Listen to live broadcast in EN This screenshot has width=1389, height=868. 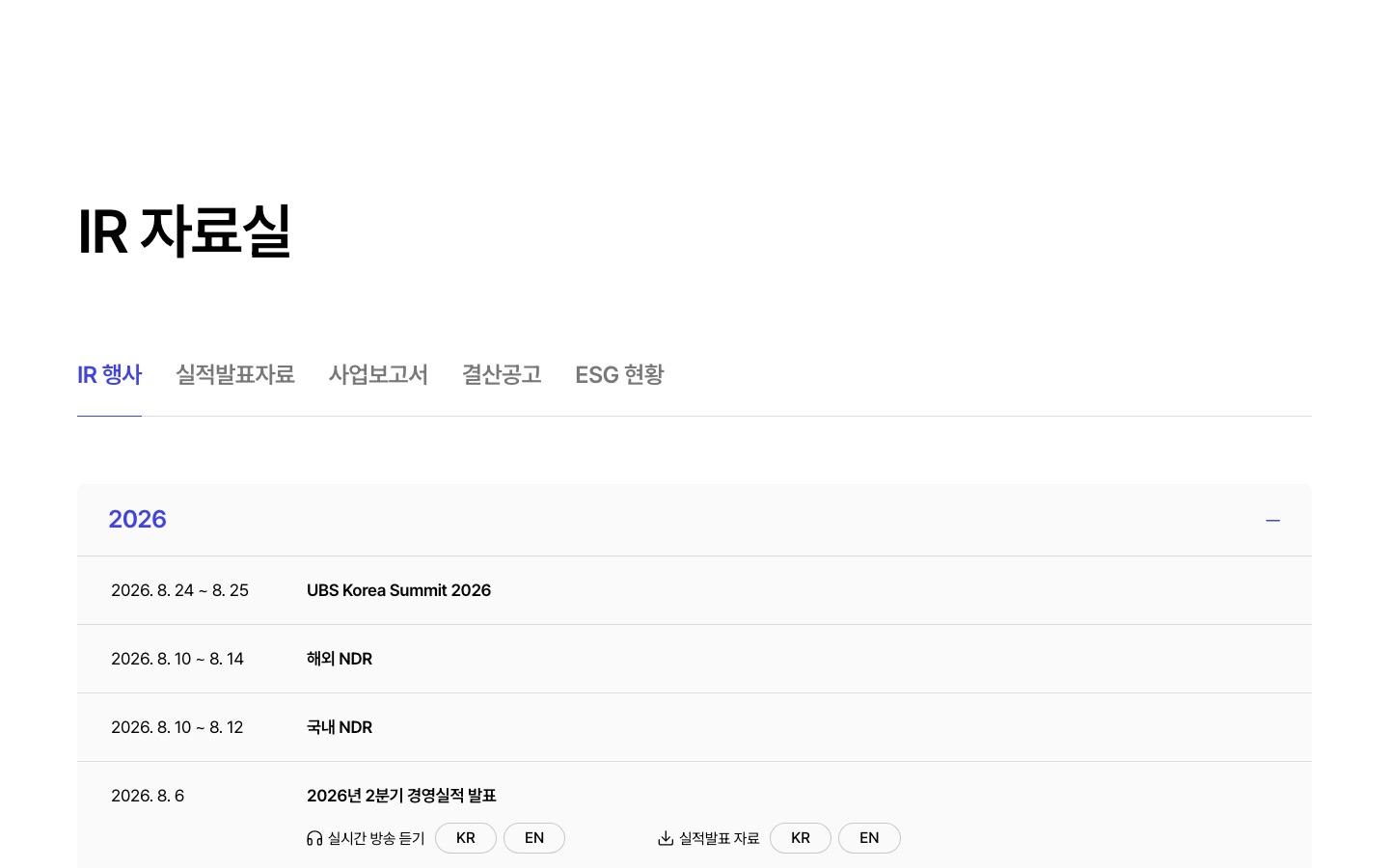click(x=534, y=838)
